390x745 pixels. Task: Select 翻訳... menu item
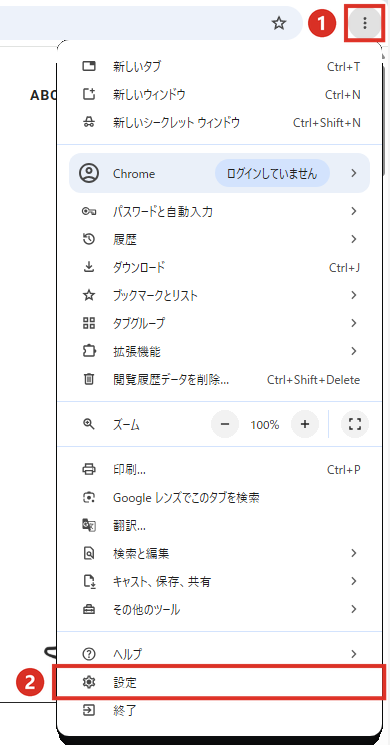(x=219, y=525)
